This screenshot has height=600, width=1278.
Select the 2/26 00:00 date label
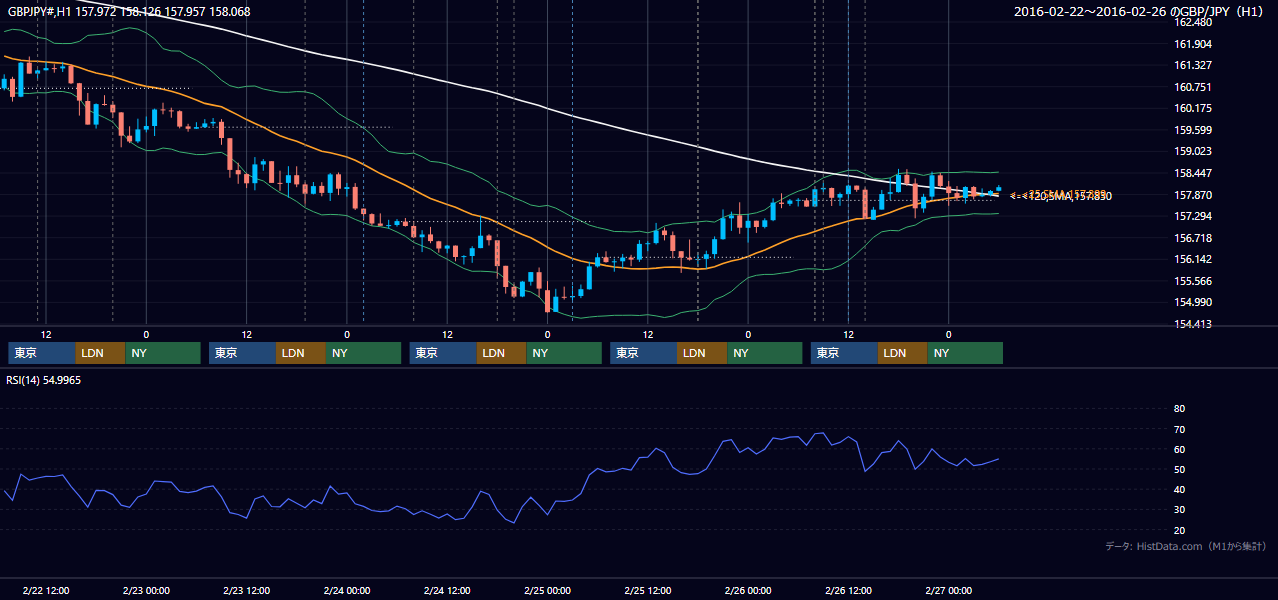[748, 590]
